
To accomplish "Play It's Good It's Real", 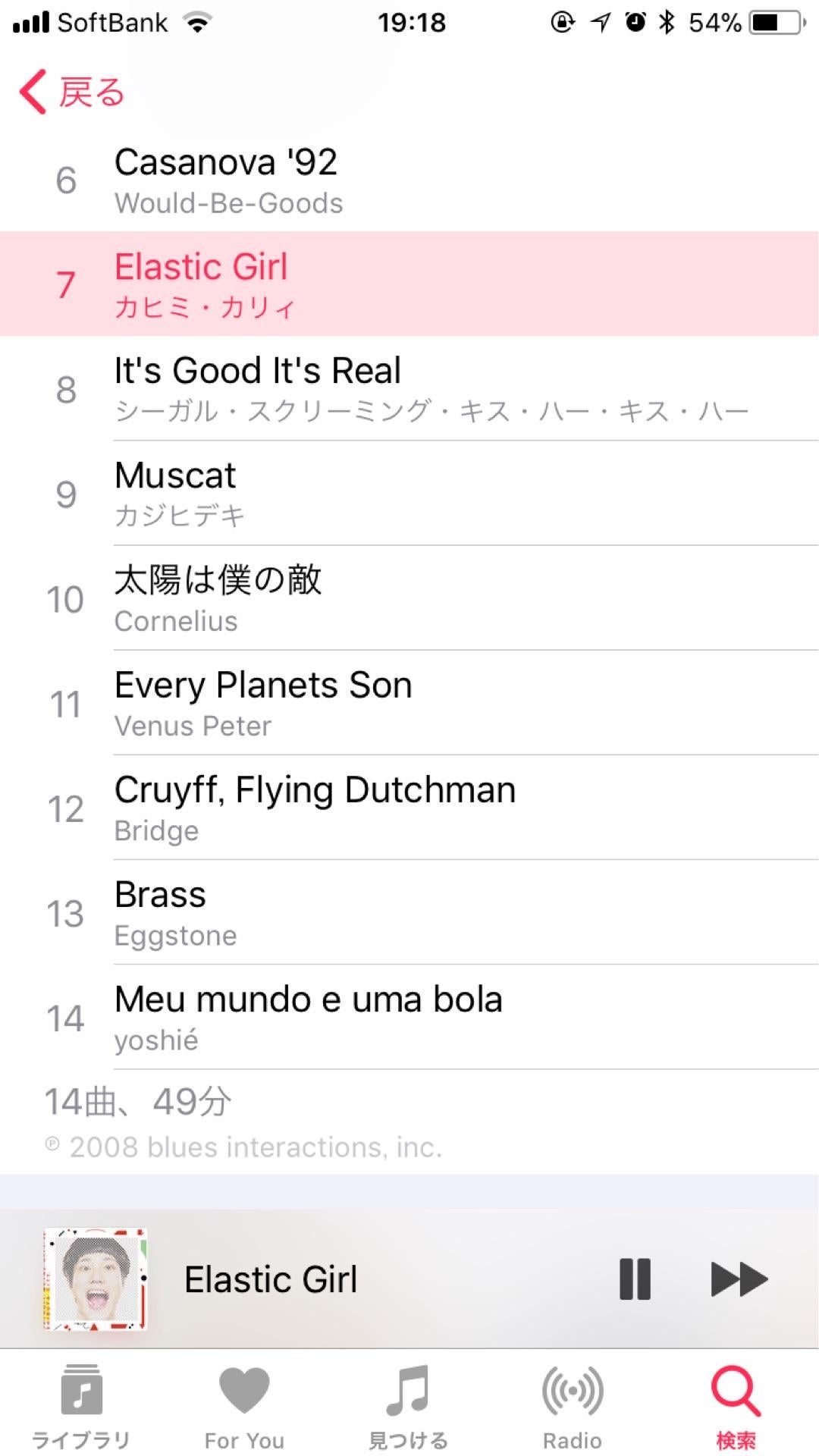I will coord(409,389).
